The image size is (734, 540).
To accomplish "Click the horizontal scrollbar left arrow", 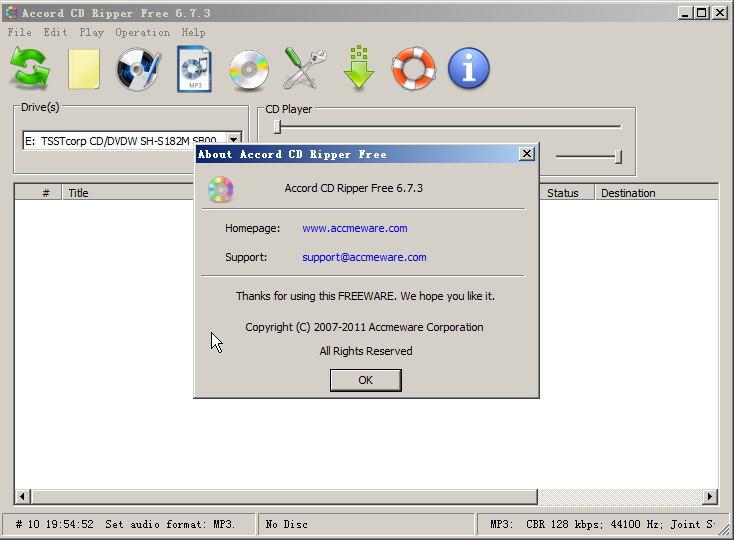I will click(x=22, y=496).
